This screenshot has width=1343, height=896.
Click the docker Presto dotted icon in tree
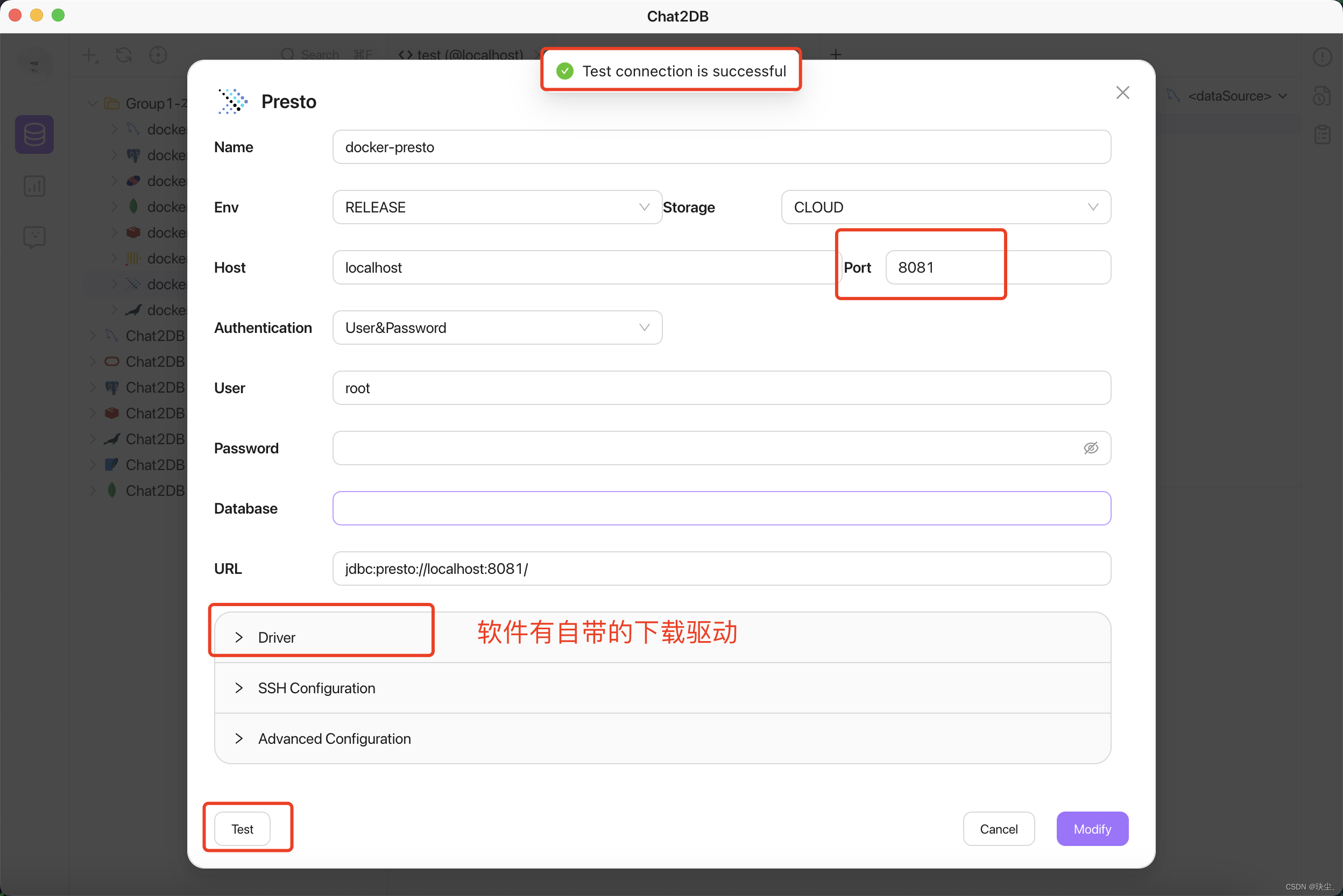tap(133, 284)
